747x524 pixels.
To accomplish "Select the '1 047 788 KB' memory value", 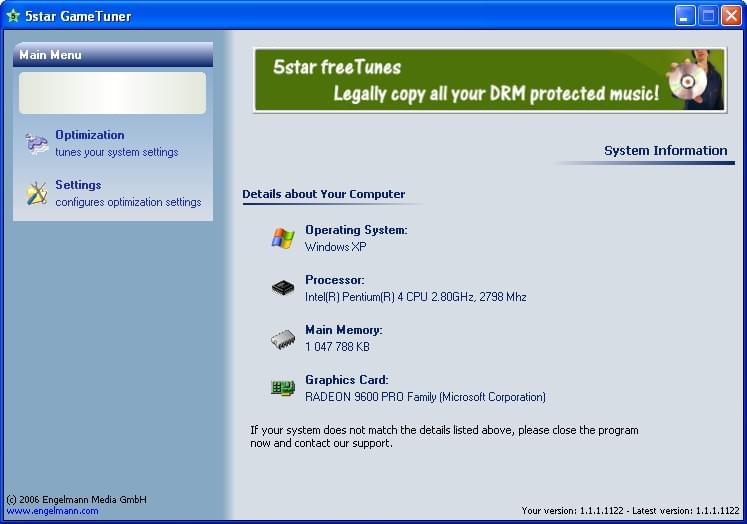I will tap(337, 347).
